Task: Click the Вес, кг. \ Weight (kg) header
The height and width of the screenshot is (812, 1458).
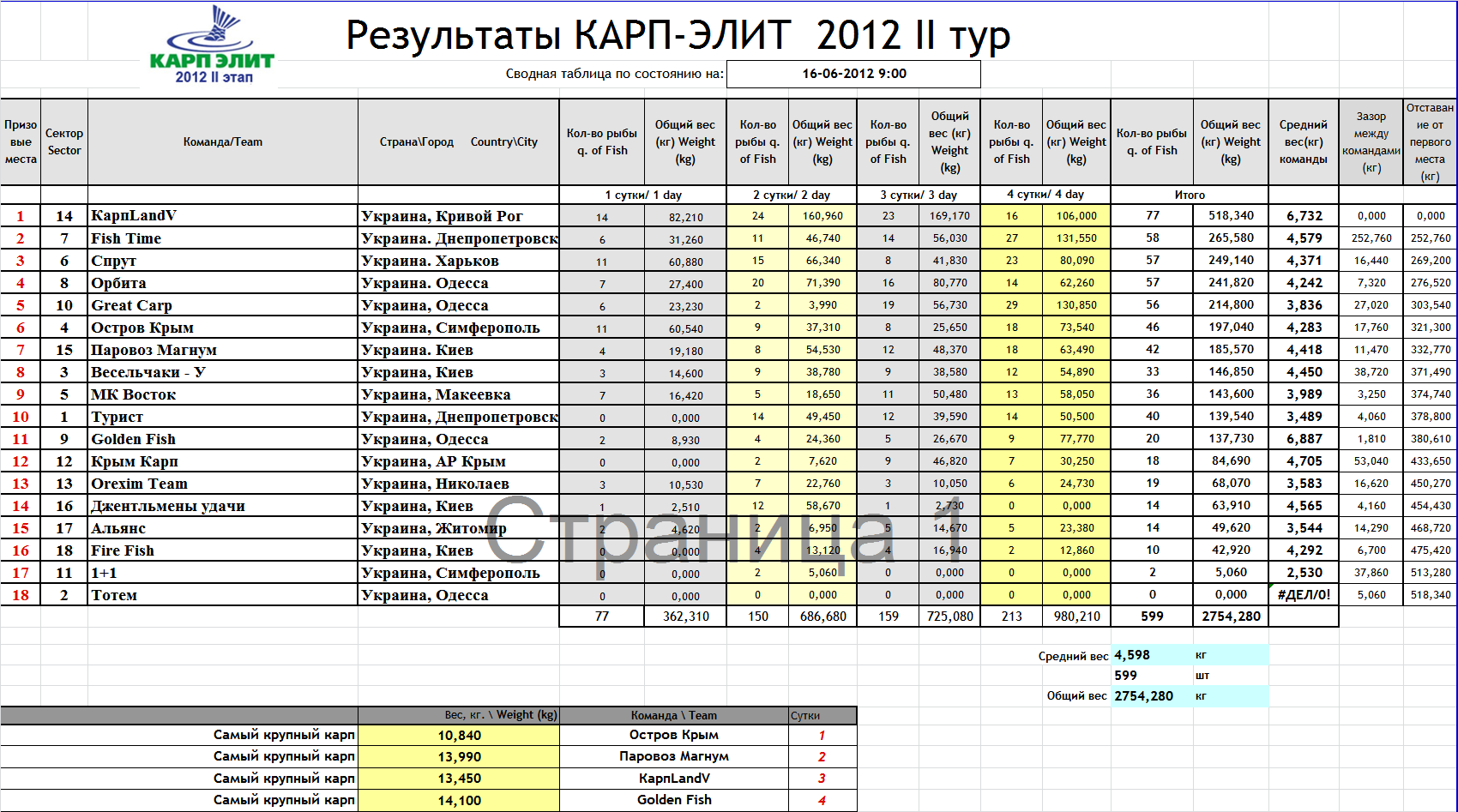Action: point(459,715)
